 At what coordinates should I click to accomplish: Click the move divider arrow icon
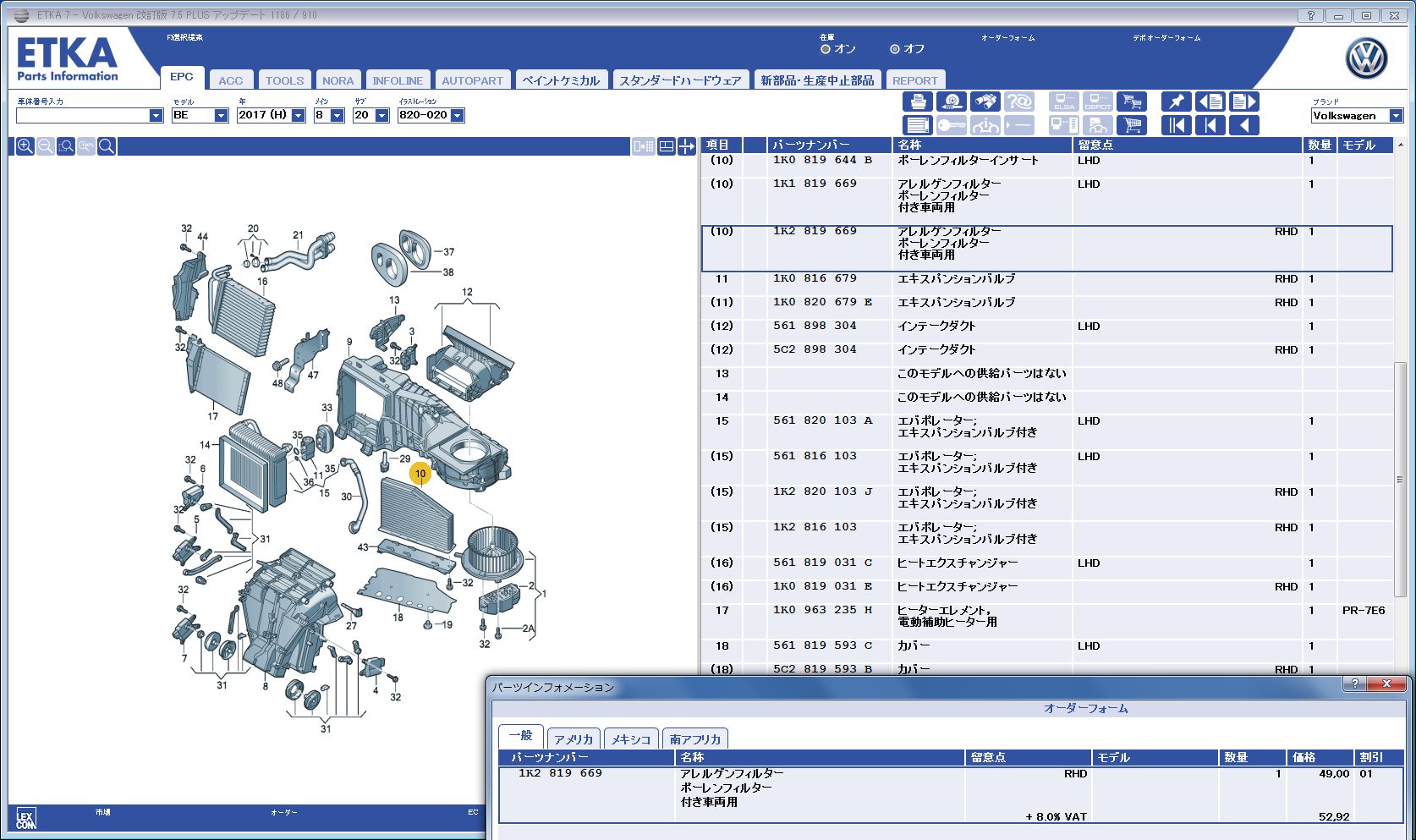pos(686,146)
